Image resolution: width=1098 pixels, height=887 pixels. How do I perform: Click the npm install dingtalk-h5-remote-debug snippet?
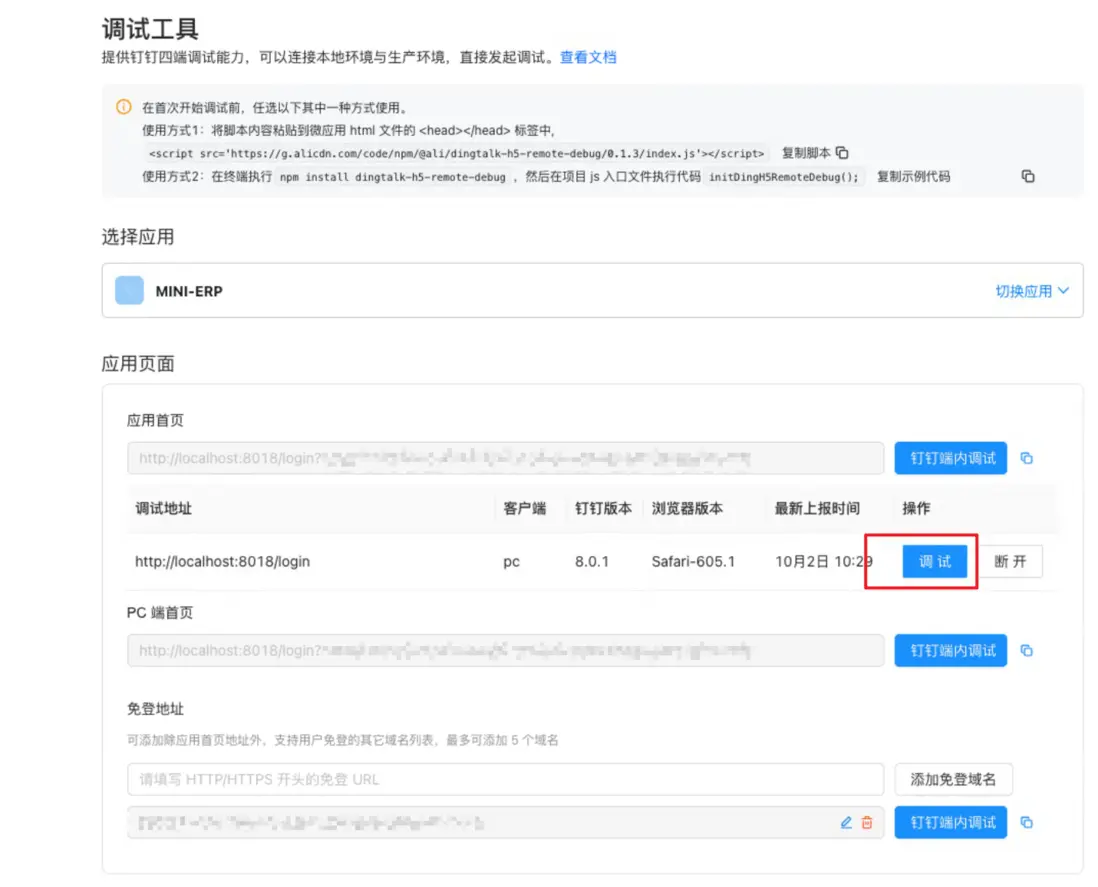[x=393, y=177]
